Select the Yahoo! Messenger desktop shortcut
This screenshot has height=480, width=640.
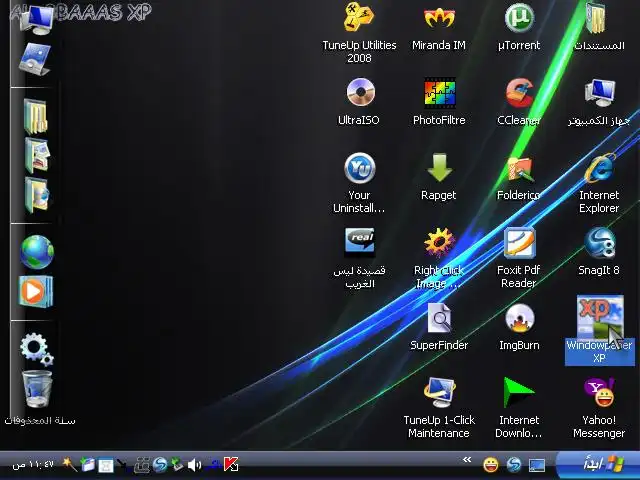(x=599, y=408)
